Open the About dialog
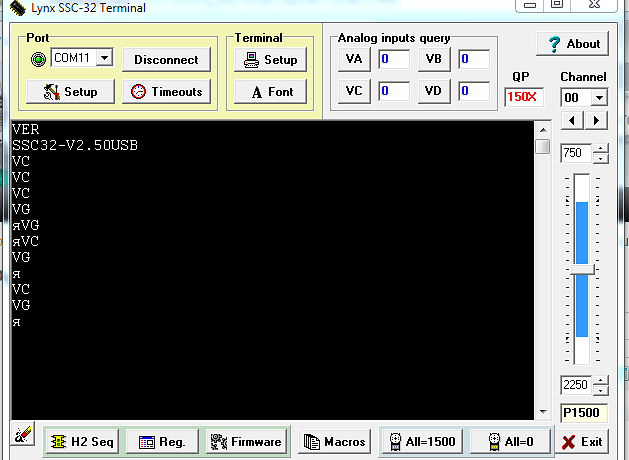 click(x=572, y=43)
